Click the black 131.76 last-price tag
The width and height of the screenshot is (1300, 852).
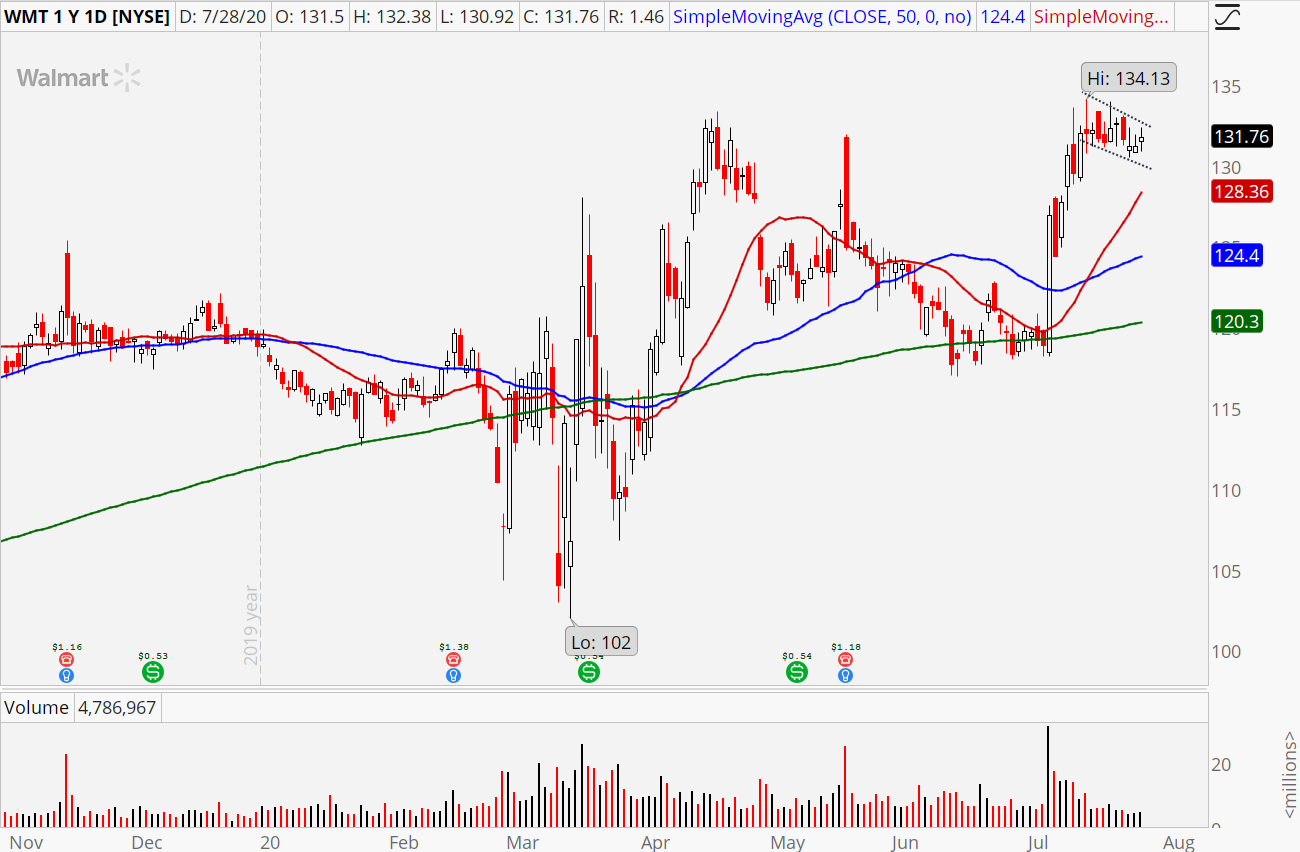coord(1241,137)
